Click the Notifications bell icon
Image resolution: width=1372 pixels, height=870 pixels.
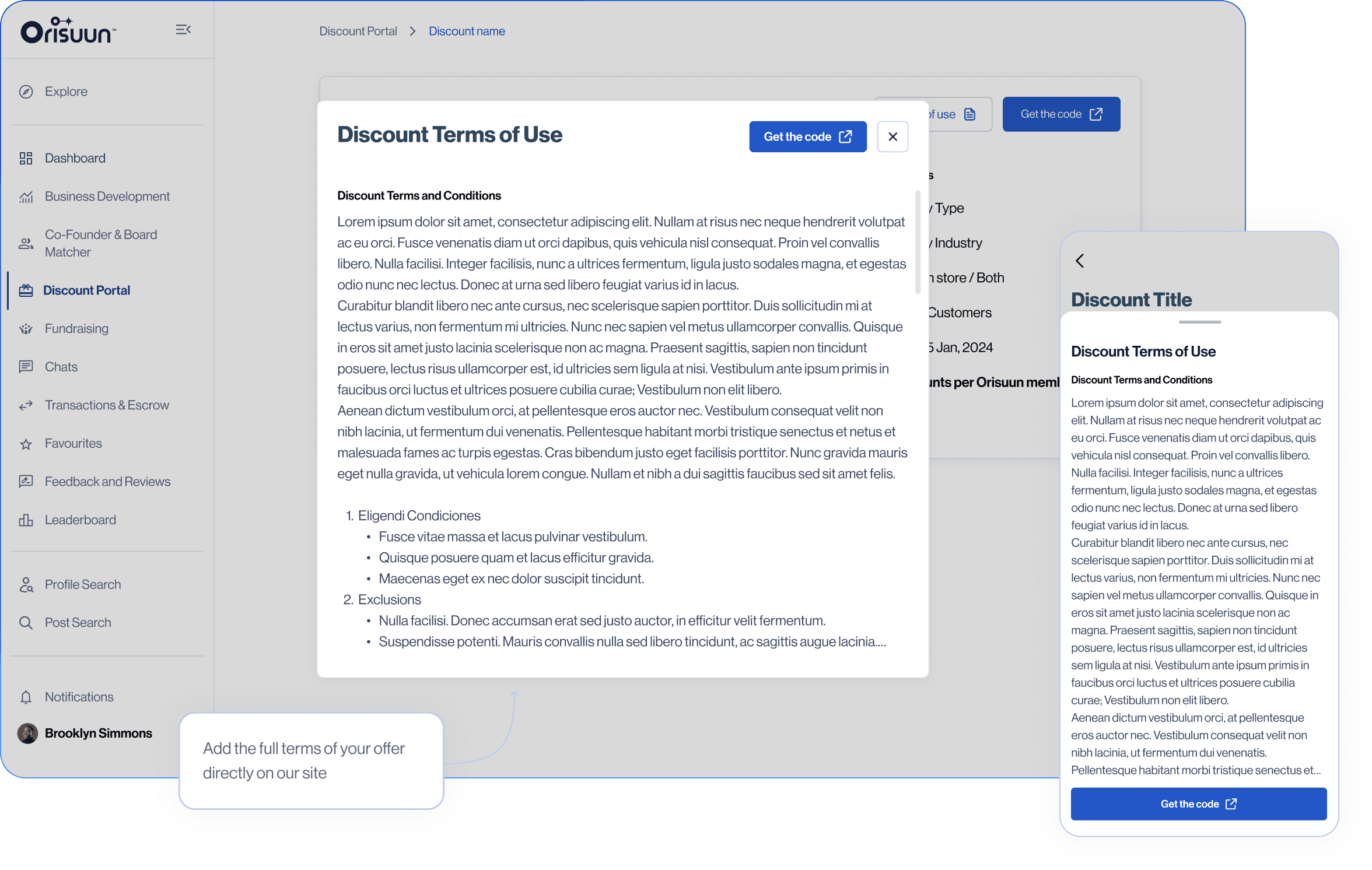point(26,697)
